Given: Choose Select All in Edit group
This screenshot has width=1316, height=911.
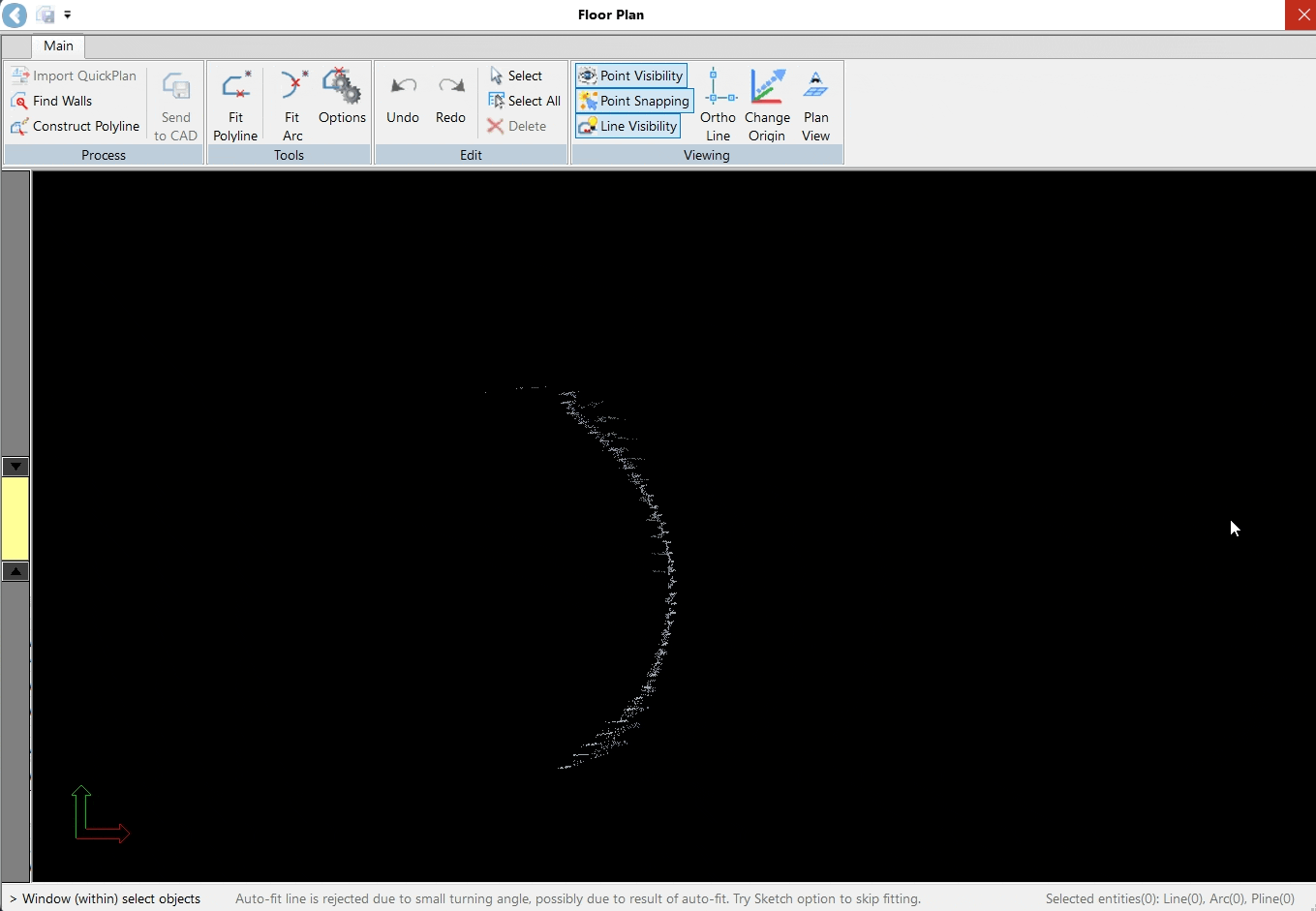Looking at the screenshot, I should point(525,101).
